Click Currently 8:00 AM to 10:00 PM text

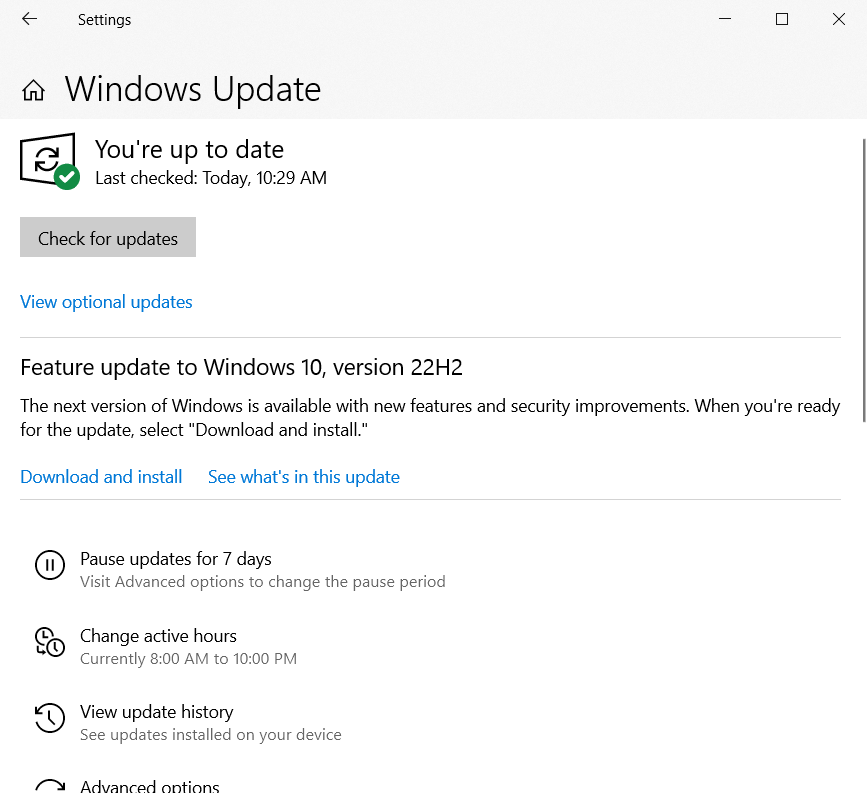(189, 659)
